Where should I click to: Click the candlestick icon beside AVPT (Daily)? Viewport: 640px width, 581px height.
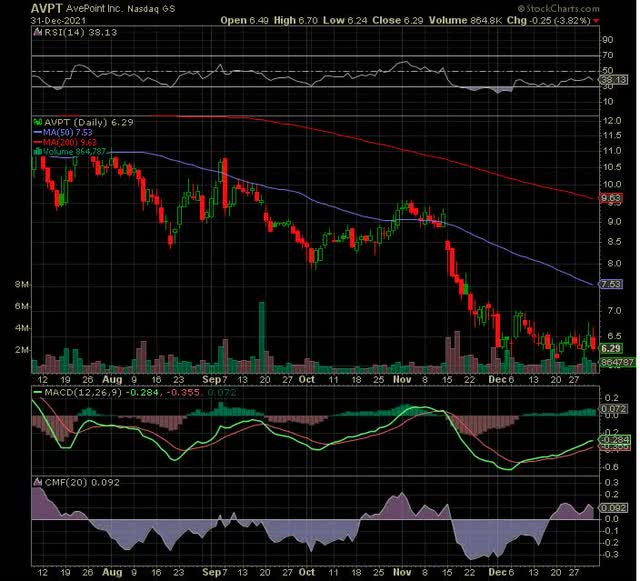(x=38, y=122)
